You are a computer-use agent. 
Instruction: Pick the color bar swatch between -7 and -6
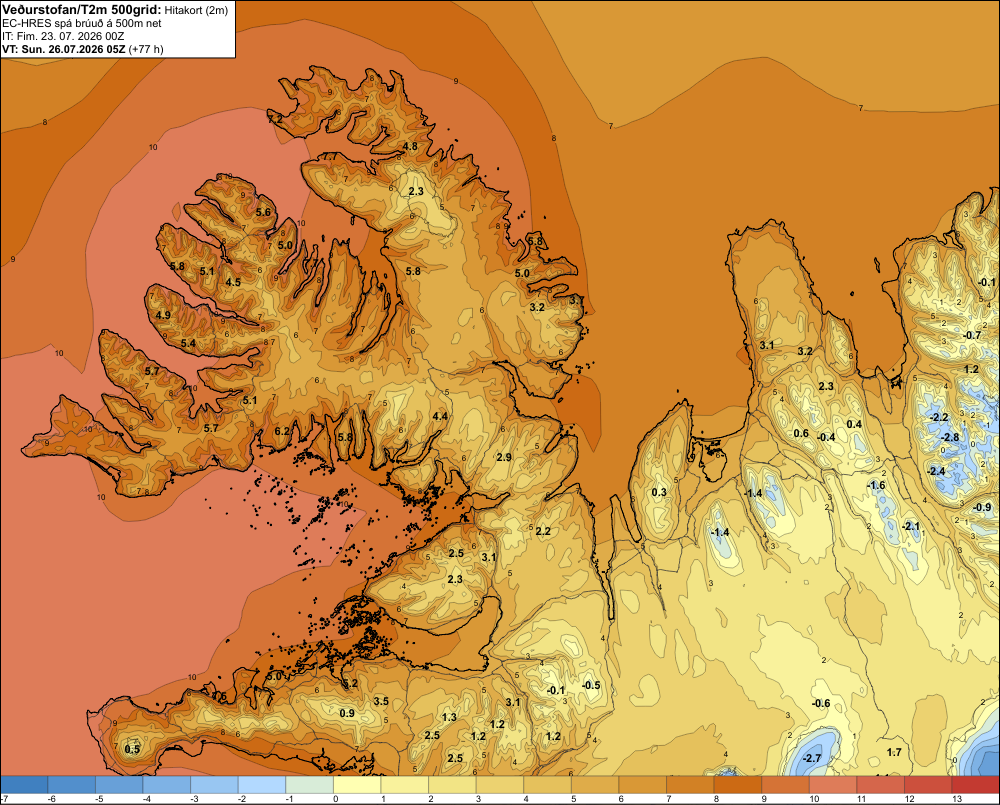[24, 785]
